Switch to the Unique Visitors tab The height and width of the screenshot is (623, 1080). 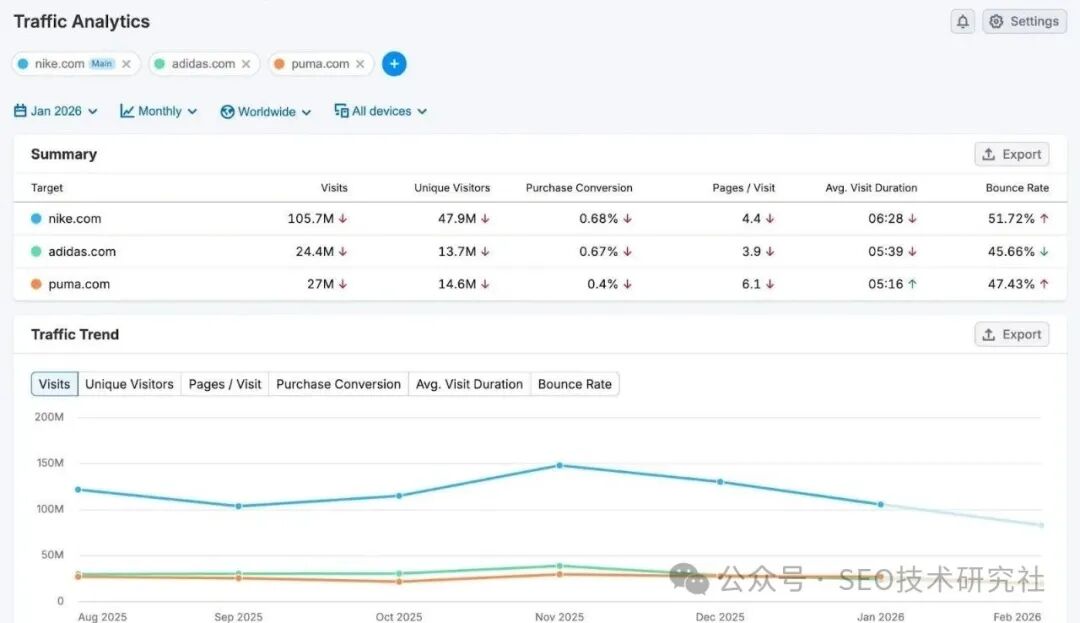coord(129,384)
